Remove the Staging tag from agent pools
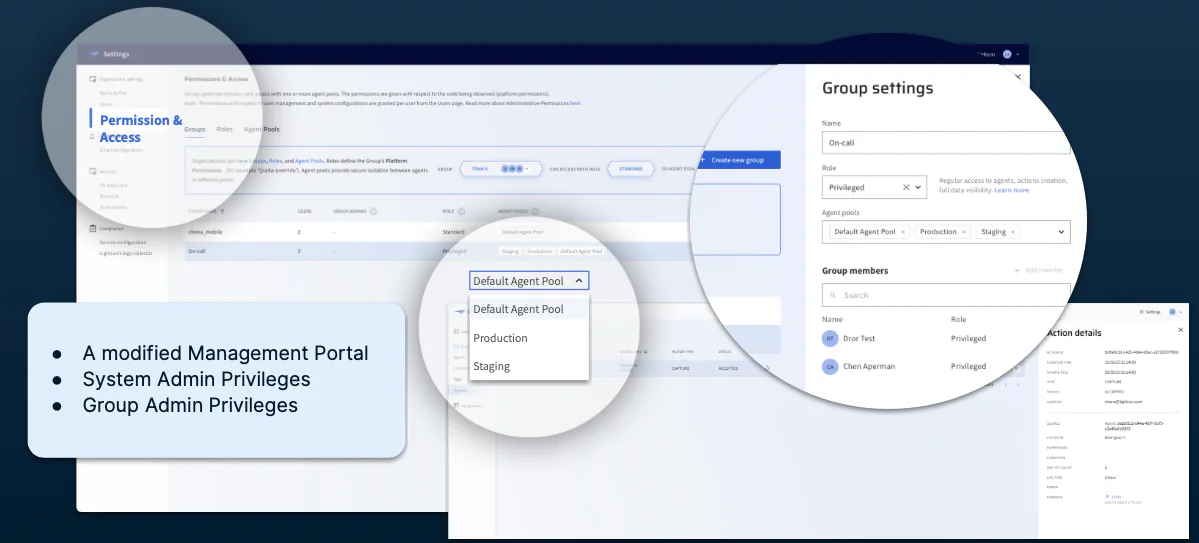Viewport: 1199px width, 543px height. [x=1013, y=232]
